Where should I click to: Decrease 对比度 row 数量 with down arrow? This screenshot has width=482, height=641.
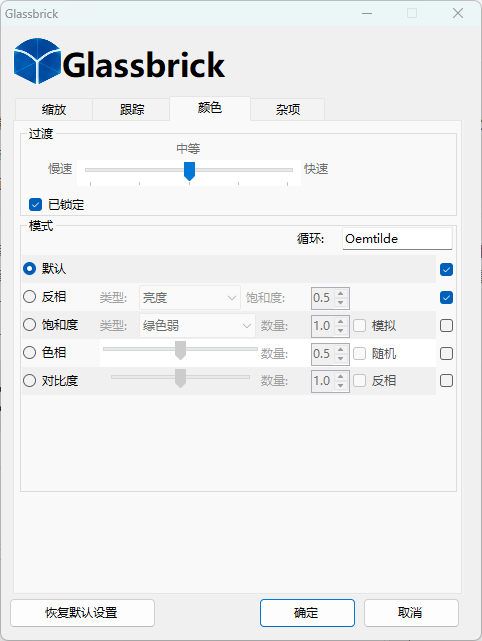click(341, 385)
